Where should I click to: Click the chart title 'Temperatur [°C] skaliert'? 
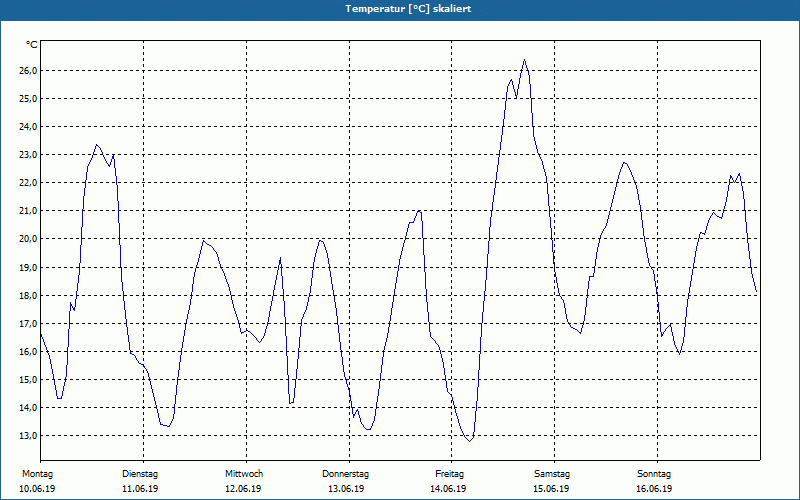point(408,9)
